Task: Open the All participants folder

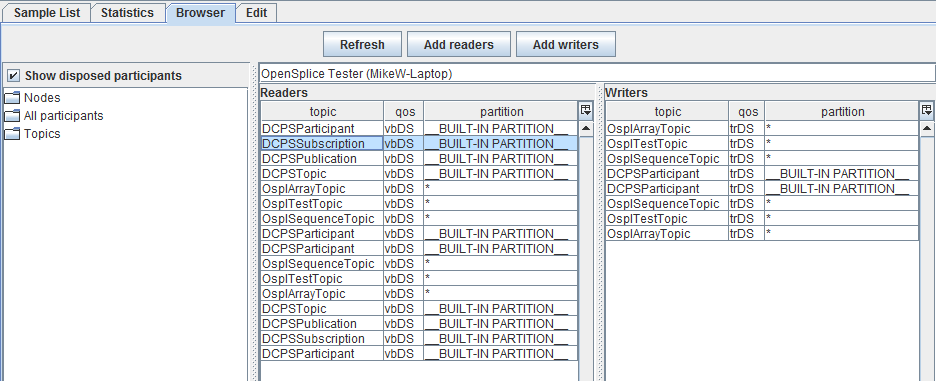Action: pos(63,115)
